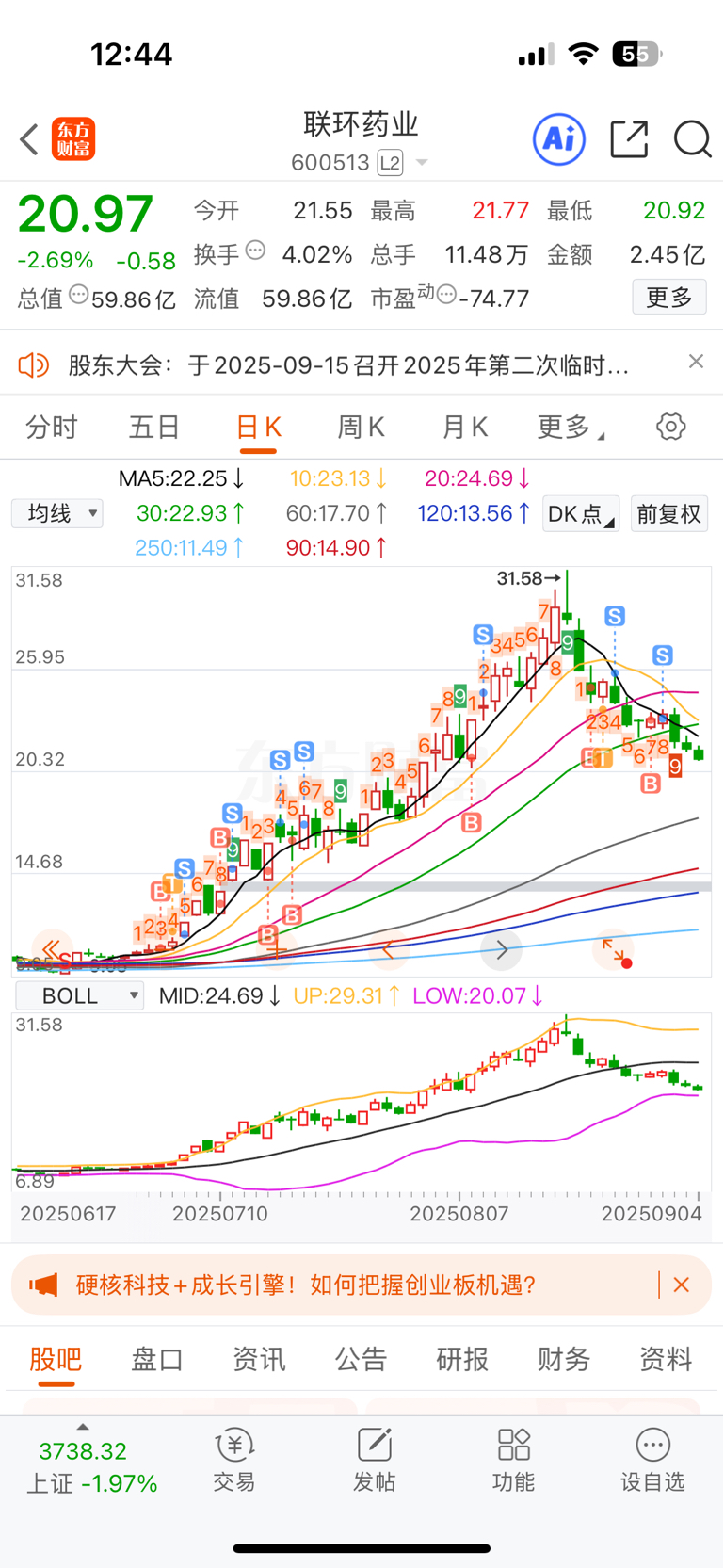Switch to 周K chart tab

tap(362, 428)
